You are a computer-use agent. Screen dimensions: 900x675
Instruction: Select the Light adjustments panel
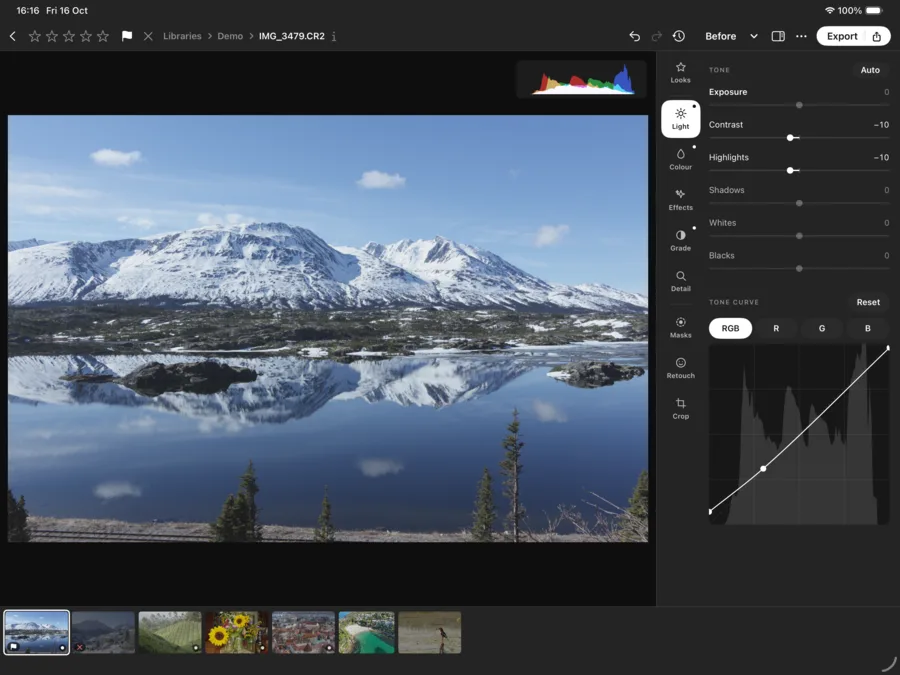coord(680,119)
